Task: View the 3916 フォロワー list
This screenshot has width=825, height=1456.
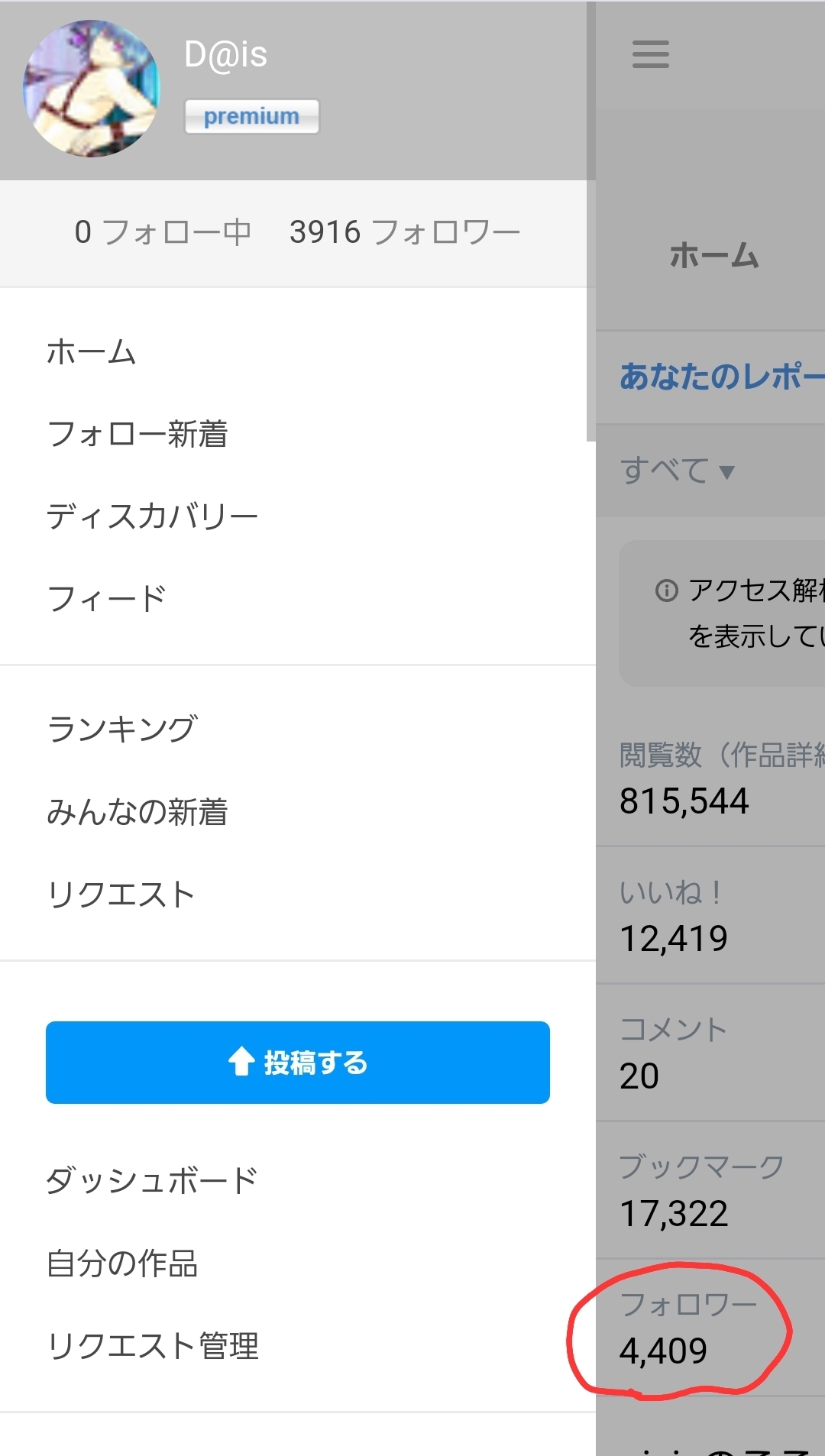Action: [x=405, y=232]
